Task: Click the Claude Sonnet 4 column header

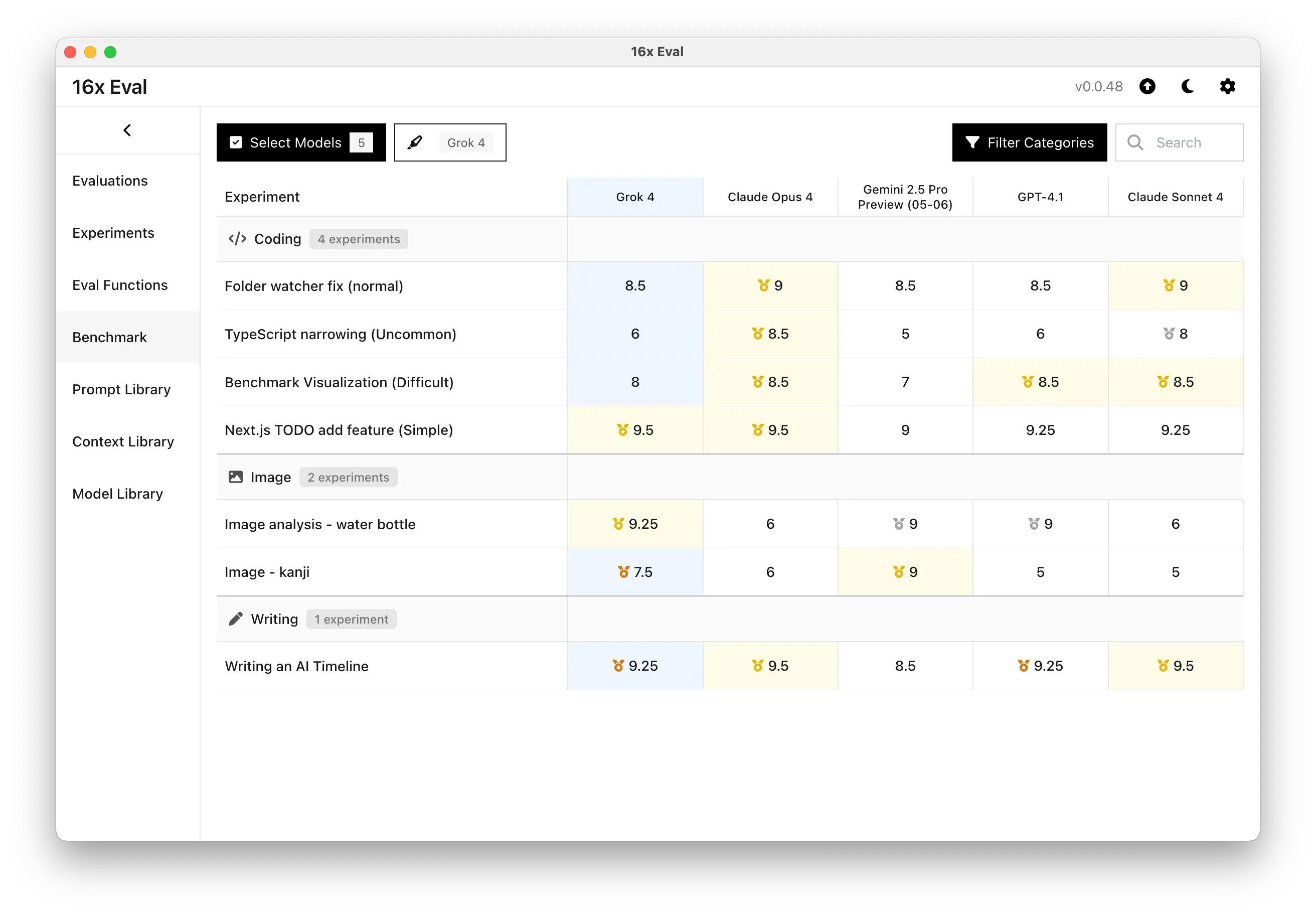Action: tap(1175, 197)
